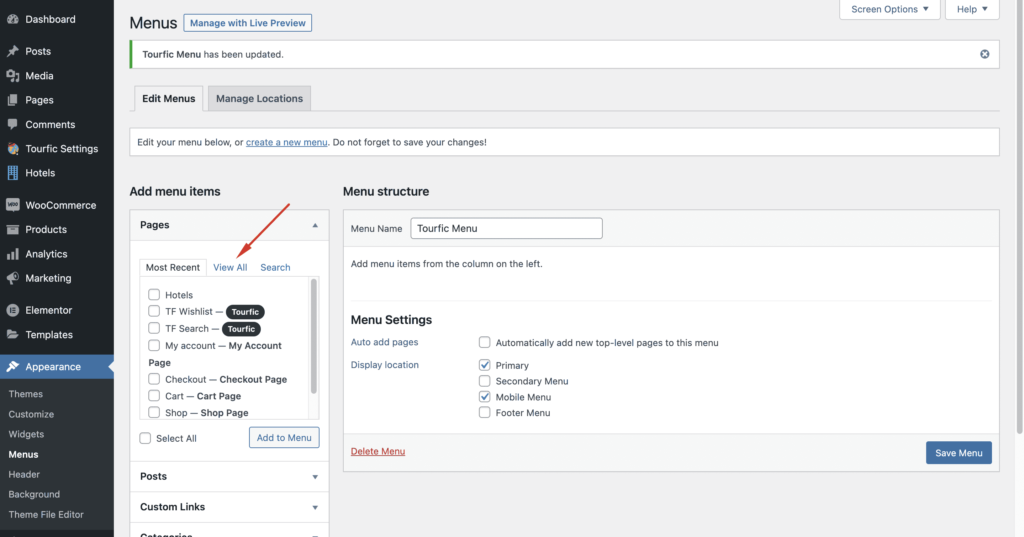Collapse the Pages panel arrow
The image size is (1024, 537).
tap(315, 225)
